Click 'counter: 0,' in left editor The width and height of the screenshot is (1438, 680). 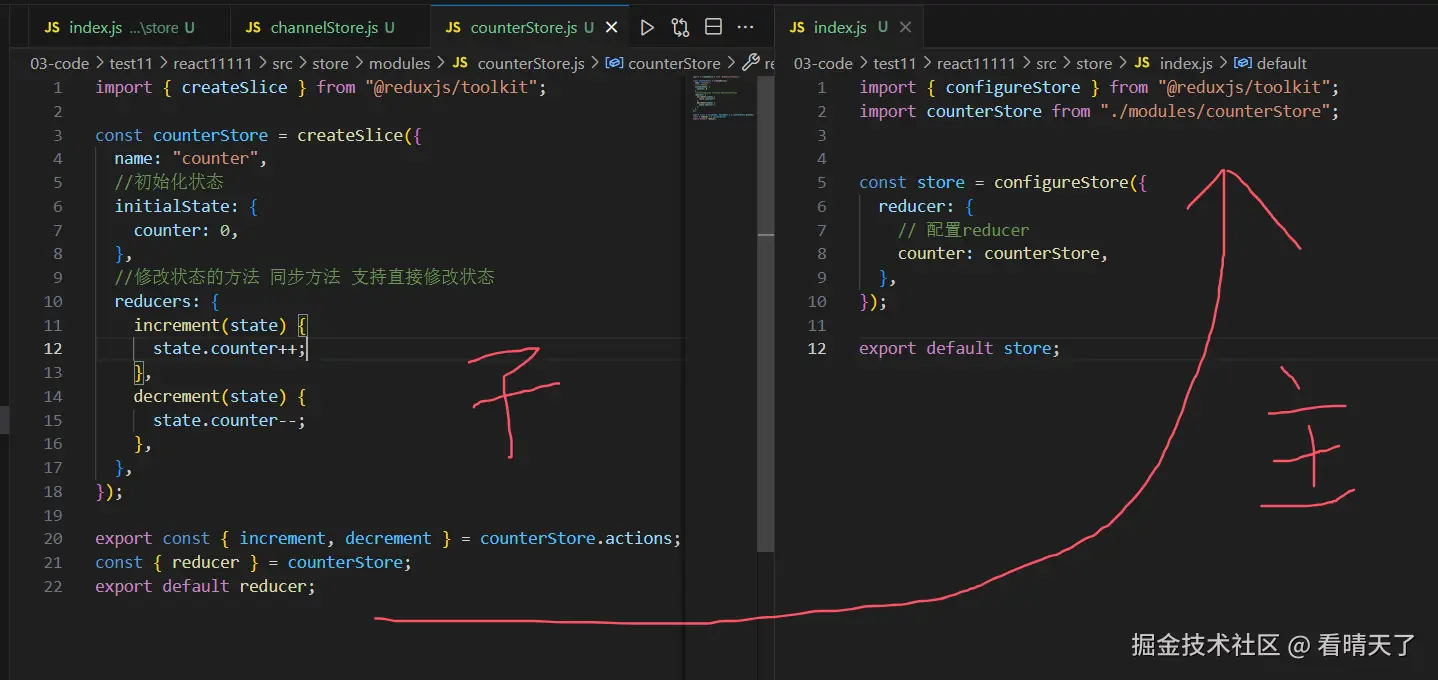click(x=187, y=230)
